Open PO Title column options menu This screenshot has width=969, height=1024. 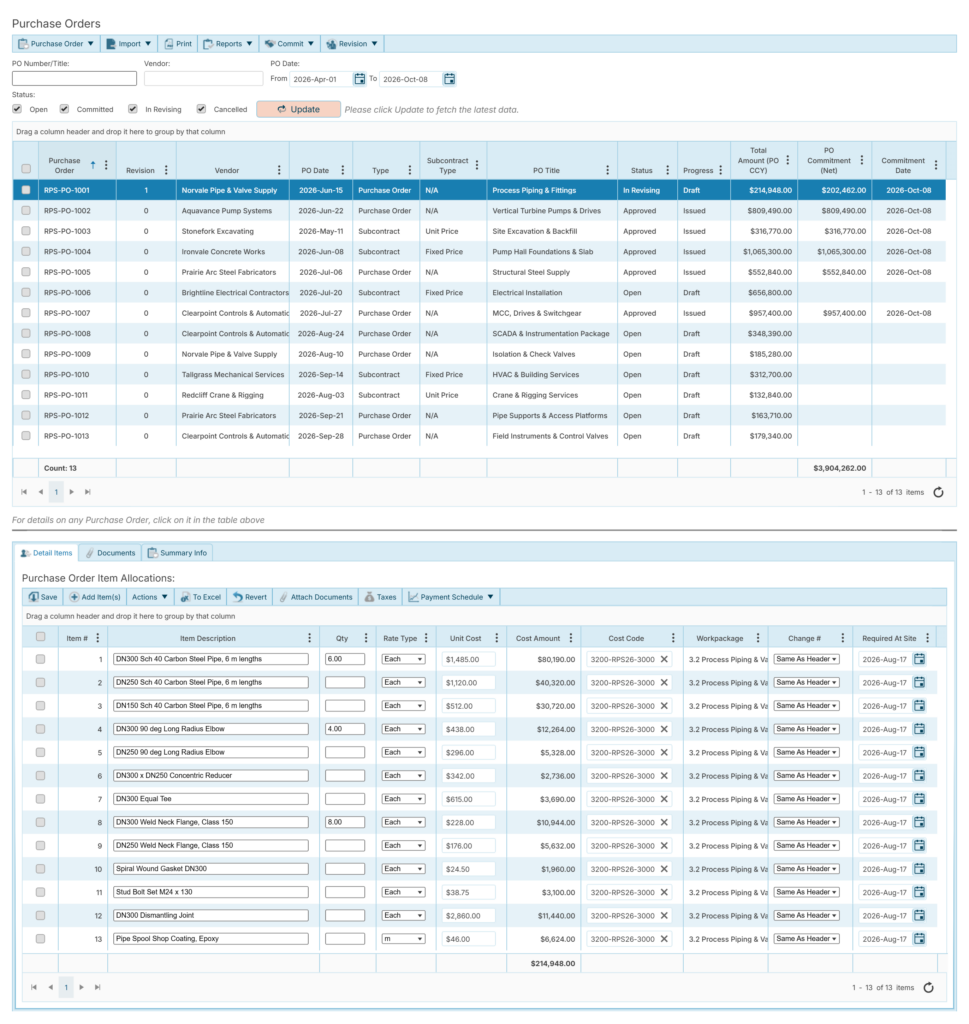click(x=607, y=170)
